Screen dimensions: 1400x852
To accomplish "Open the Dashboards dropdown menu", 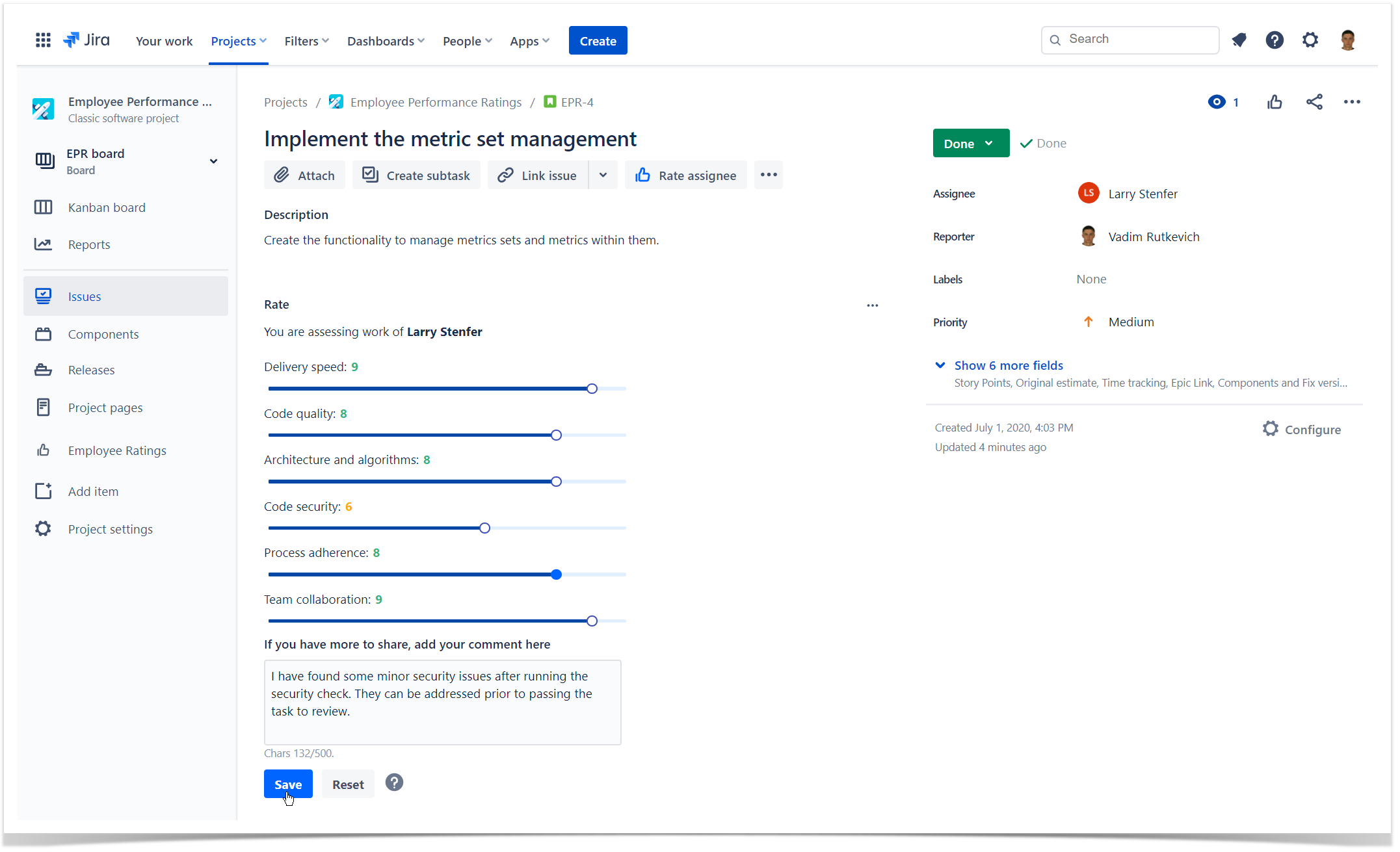I will (386, 41).
